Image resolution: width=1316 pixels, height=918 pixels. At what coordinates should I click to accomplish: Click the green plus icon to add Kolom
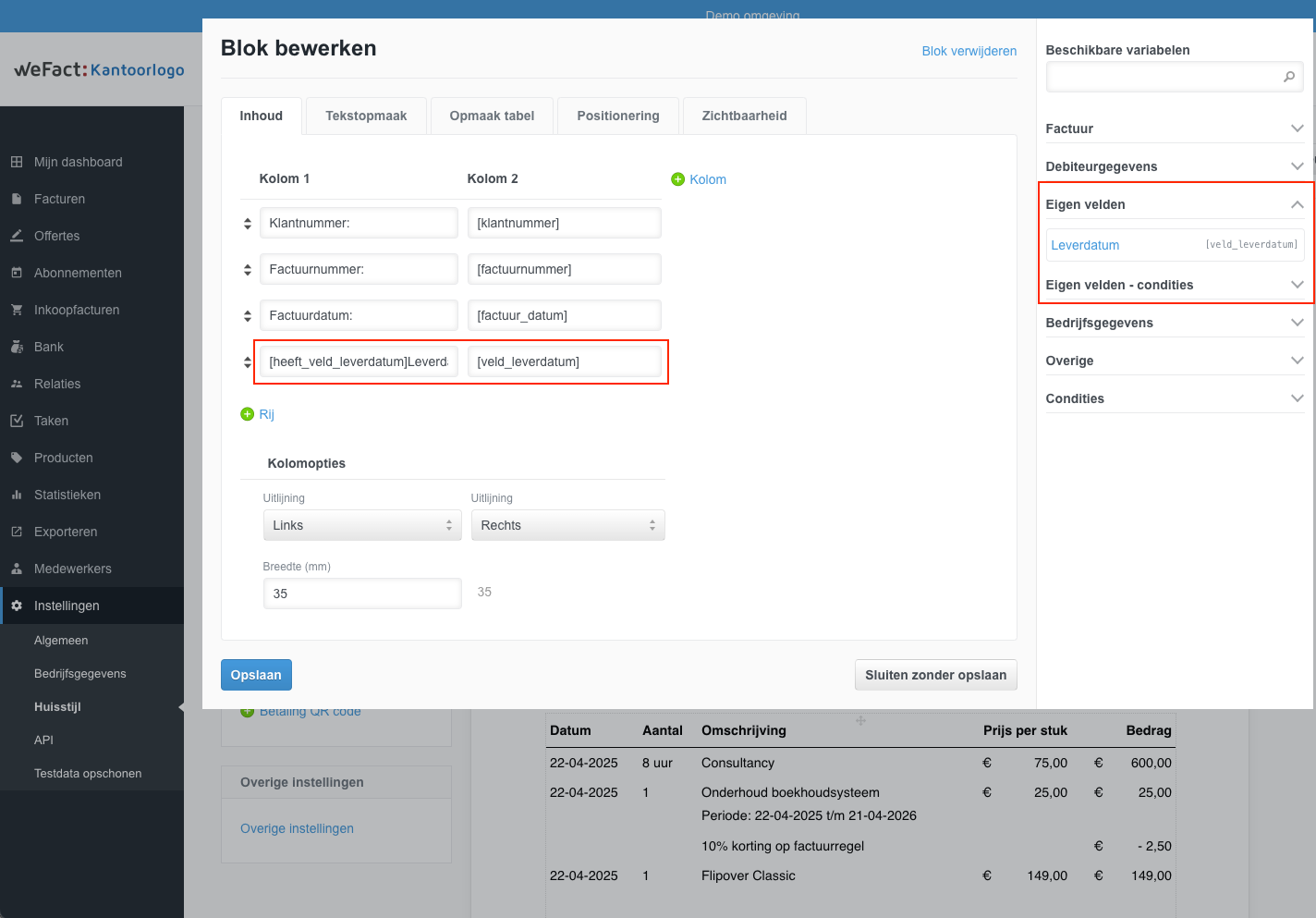pyautogui.click(x=677, y=179)
